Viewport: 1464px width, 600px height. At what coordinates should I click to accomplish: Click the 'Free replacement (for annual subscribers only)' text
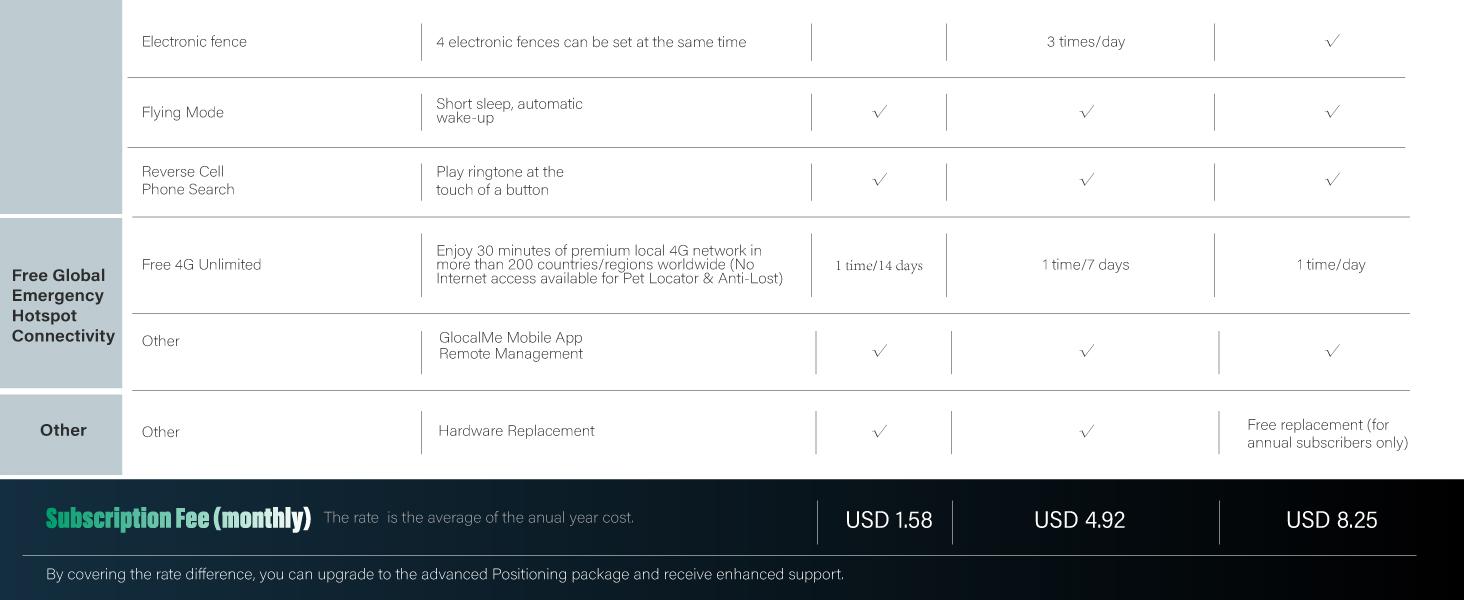[1327, 433]
